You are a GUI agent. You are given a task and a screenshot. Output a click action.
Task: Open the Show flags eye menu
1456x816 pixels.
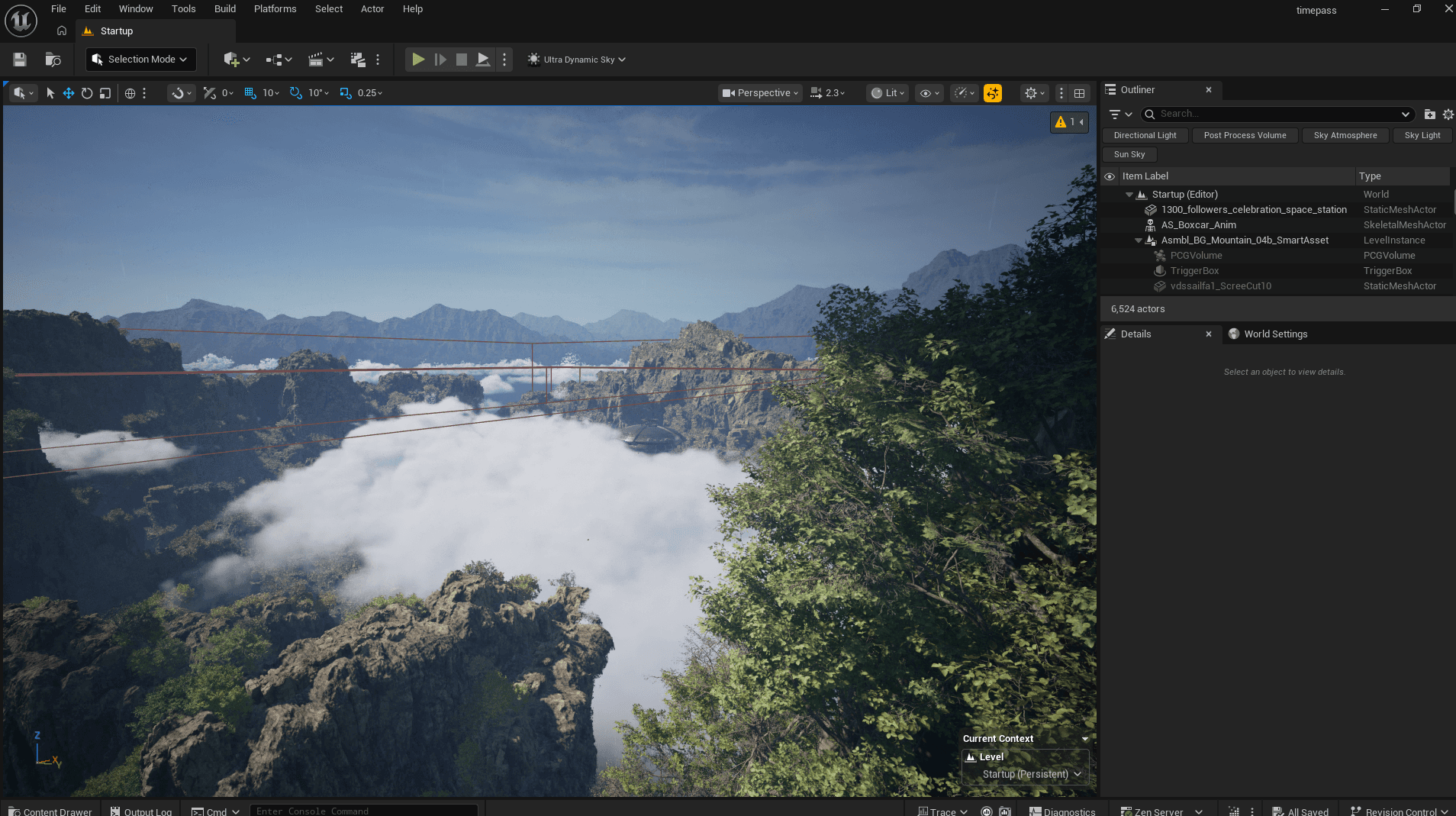coord(929,93)
